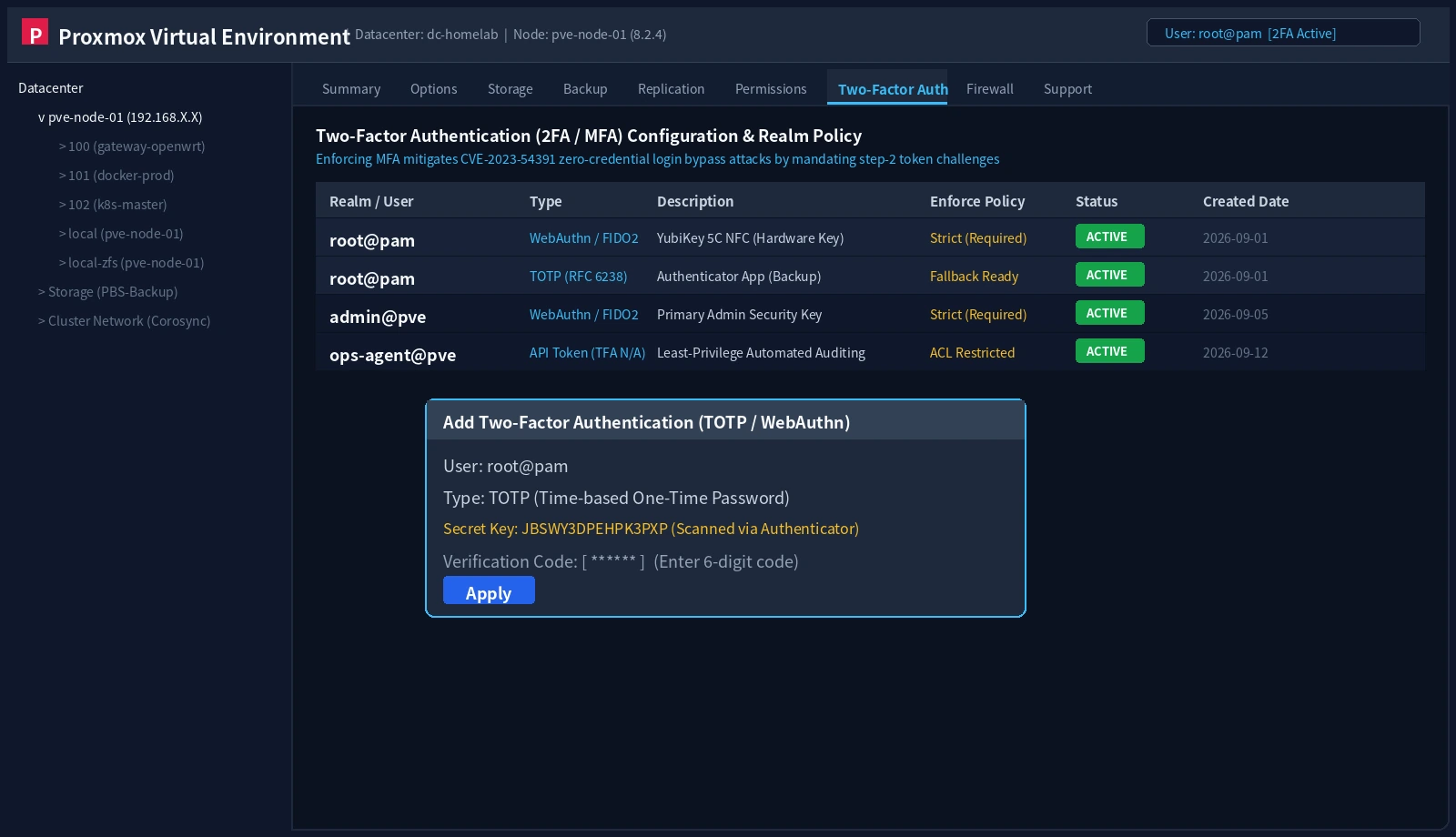Open the Storage tab
The image size is (1456, 837).
(x=511, y=89)
